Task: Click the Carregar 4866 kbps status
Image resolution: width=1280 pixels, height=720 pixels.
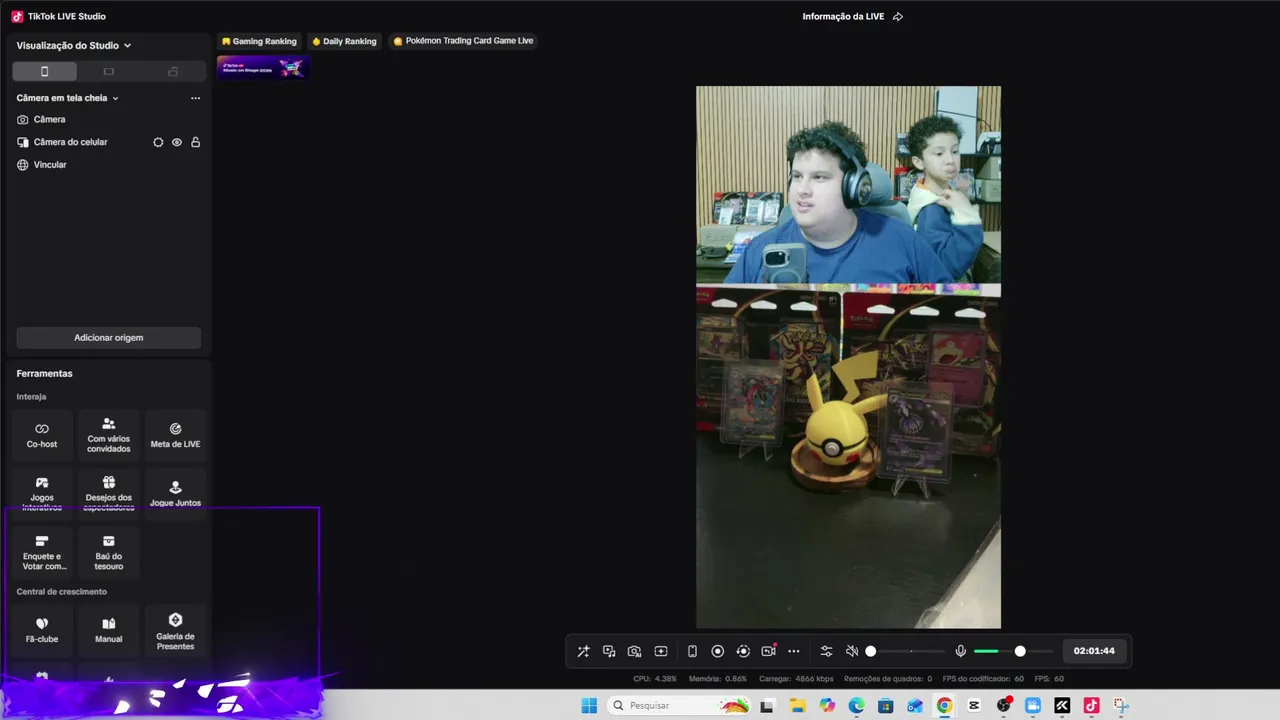Action: pos(796,679)
